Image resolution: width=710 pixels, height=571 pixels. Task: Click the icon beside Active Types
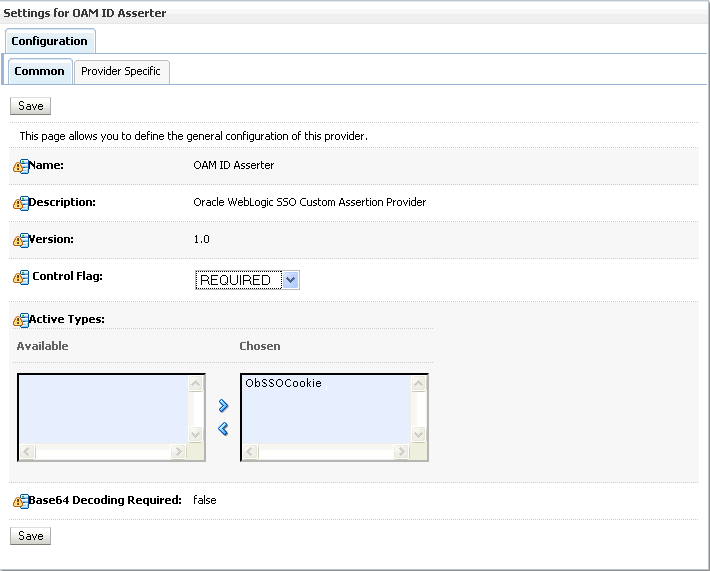pos(20,321)
